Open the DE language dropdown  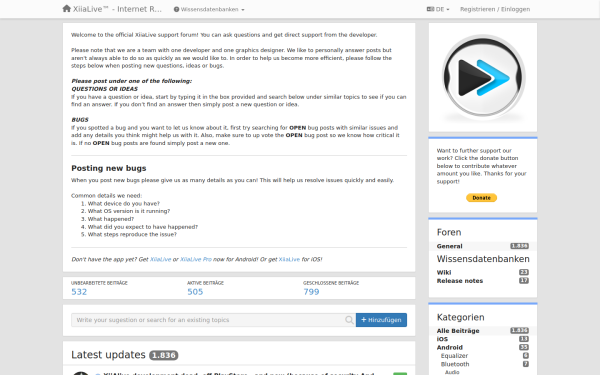point(438,9)
